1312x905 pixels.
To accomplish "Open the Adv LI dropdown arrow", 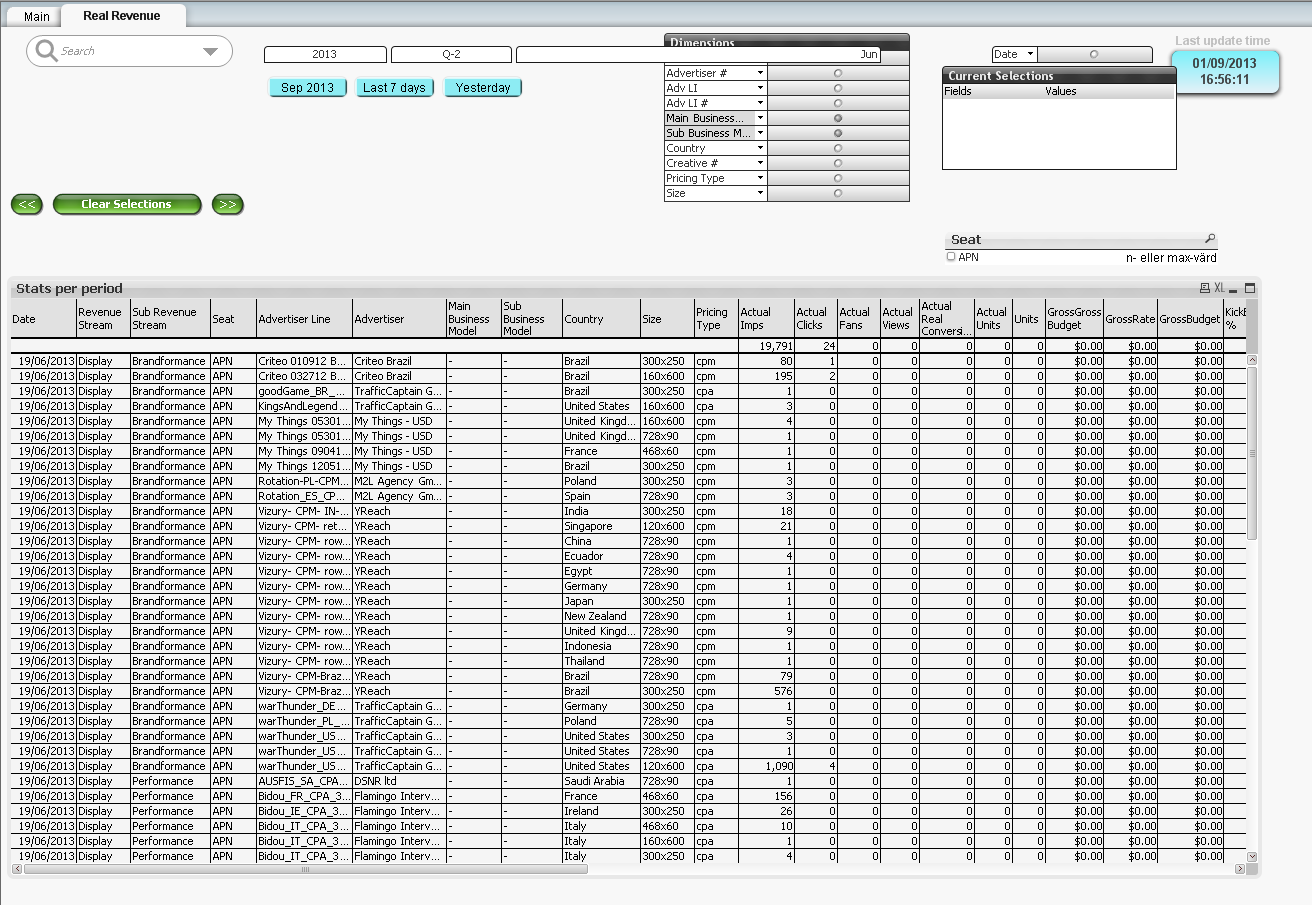I will [x=760, y=88].
